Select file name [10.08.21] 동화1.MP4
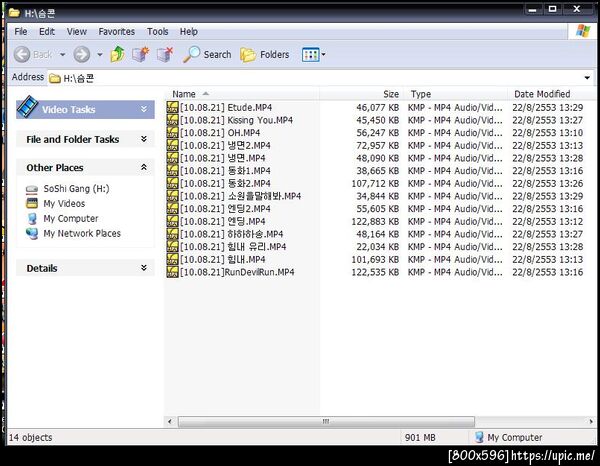 click(x=225, y=170)
